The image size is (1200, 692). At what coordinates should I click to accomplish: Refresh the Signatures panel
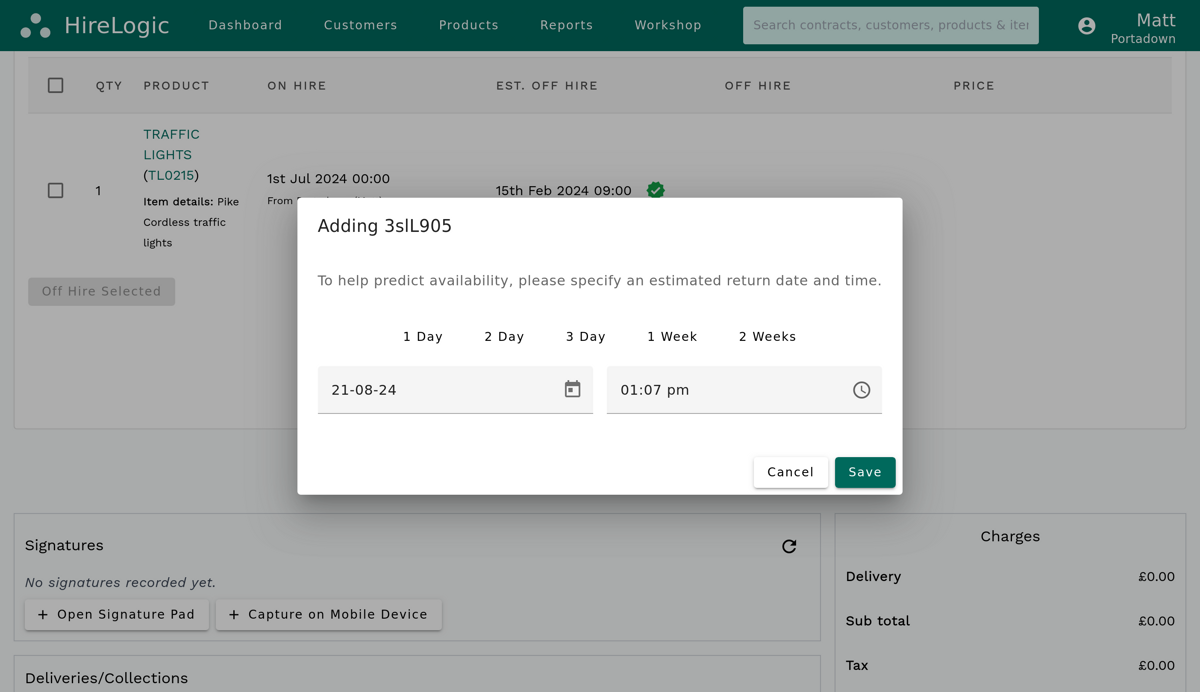(x=789, y=546)
